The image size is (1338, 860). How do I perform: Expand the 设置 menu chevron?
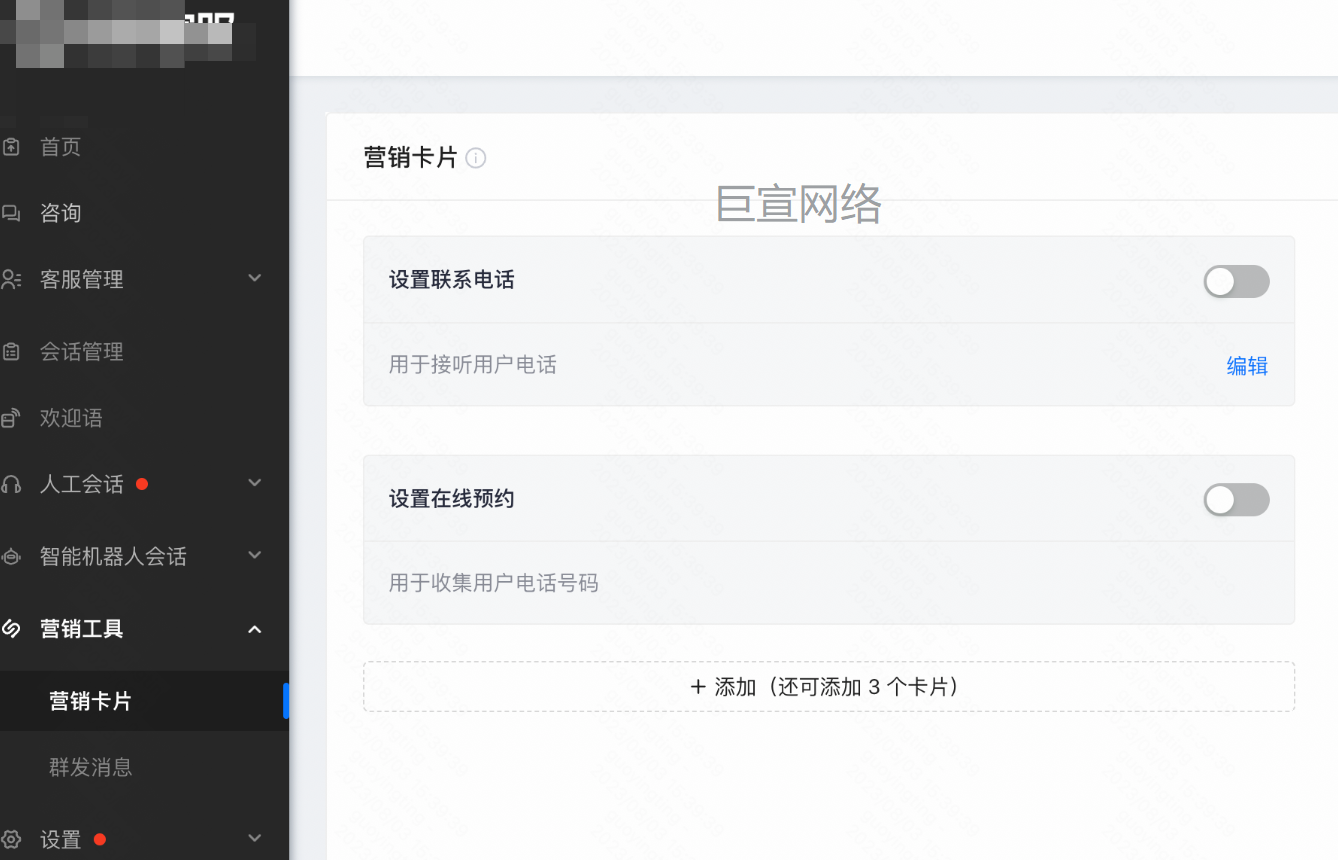(x=255, y=838)
